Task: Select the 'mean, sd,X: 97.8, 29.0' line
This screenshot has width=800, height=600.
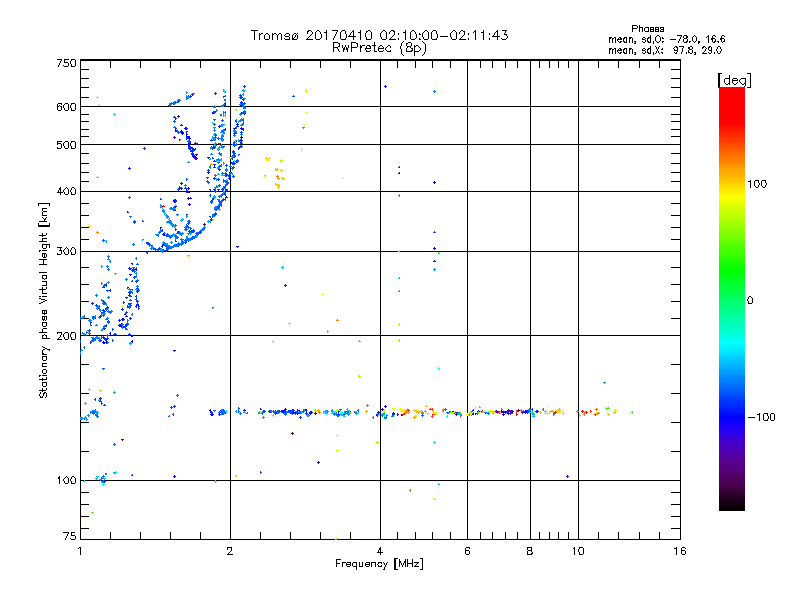Action: 665,50
